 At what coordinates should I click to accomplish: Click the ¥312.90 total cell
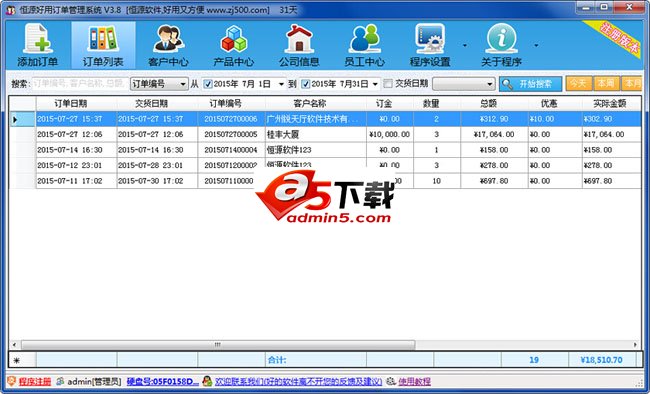tap(494, 119)
